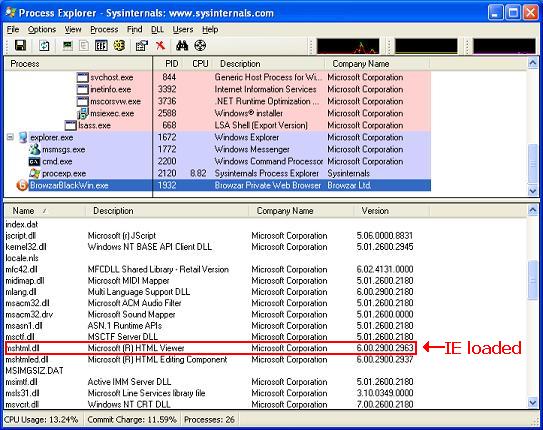Open the Process menu

104,29
